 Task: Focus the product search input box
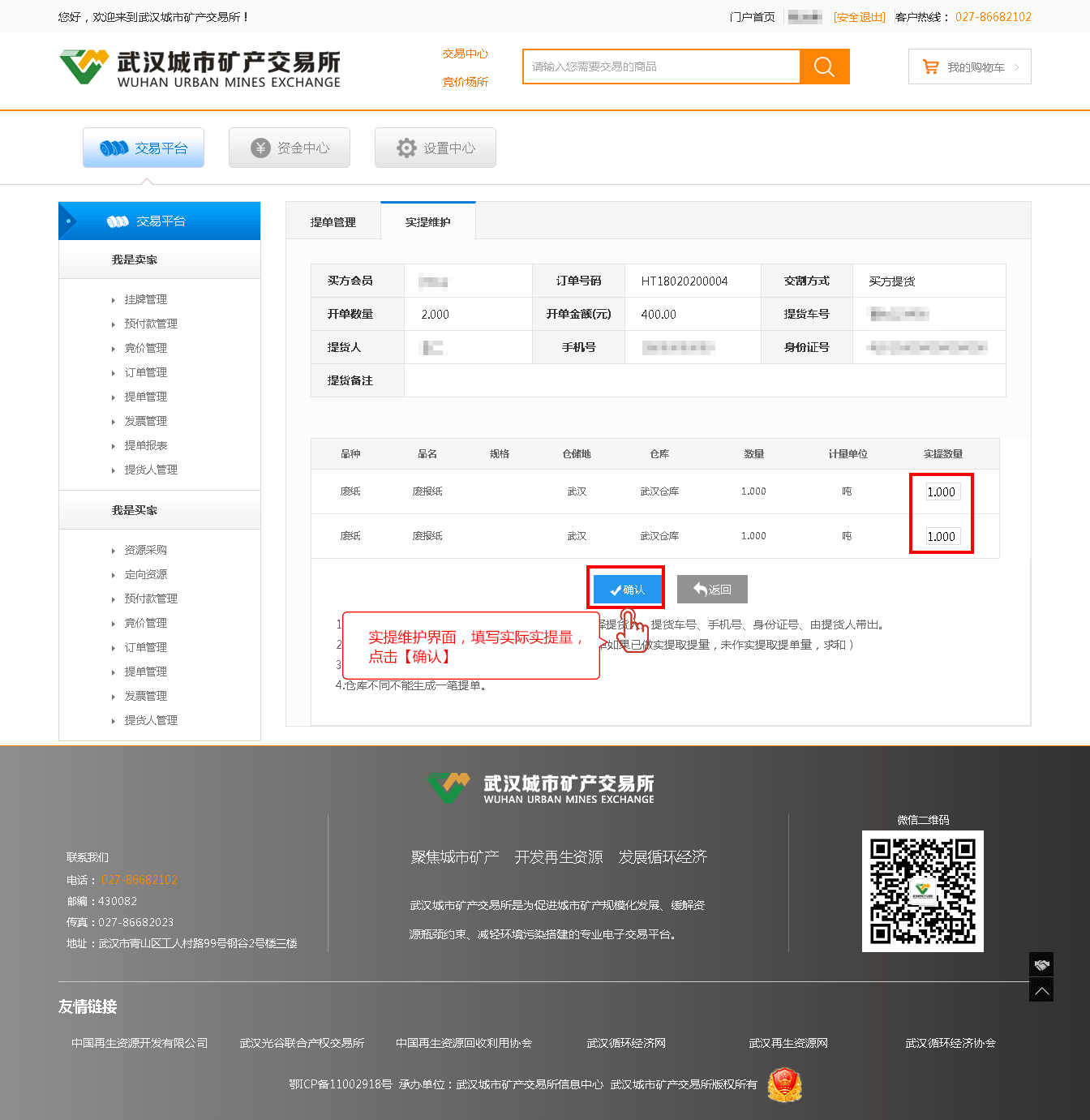click(x=661, y=67)
